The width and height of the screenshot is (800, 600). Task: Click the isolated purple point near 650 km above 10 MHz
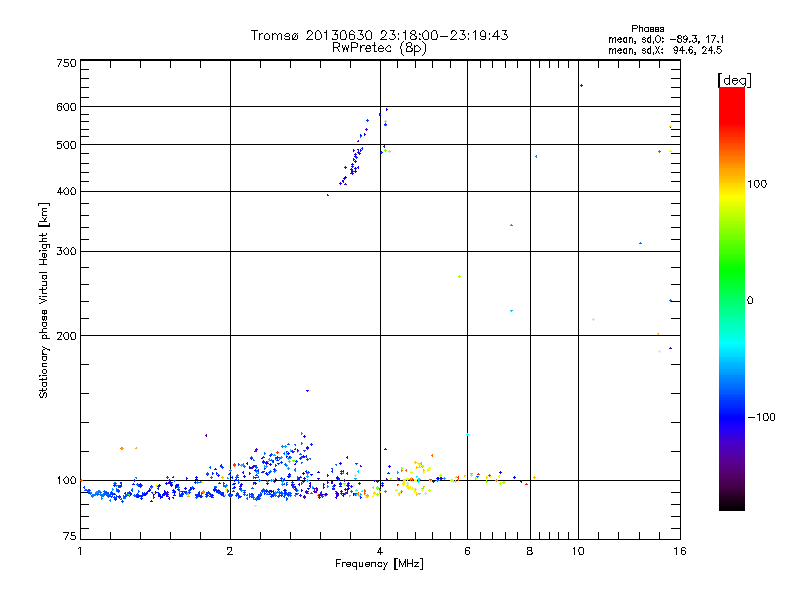(x=581, y=86)
